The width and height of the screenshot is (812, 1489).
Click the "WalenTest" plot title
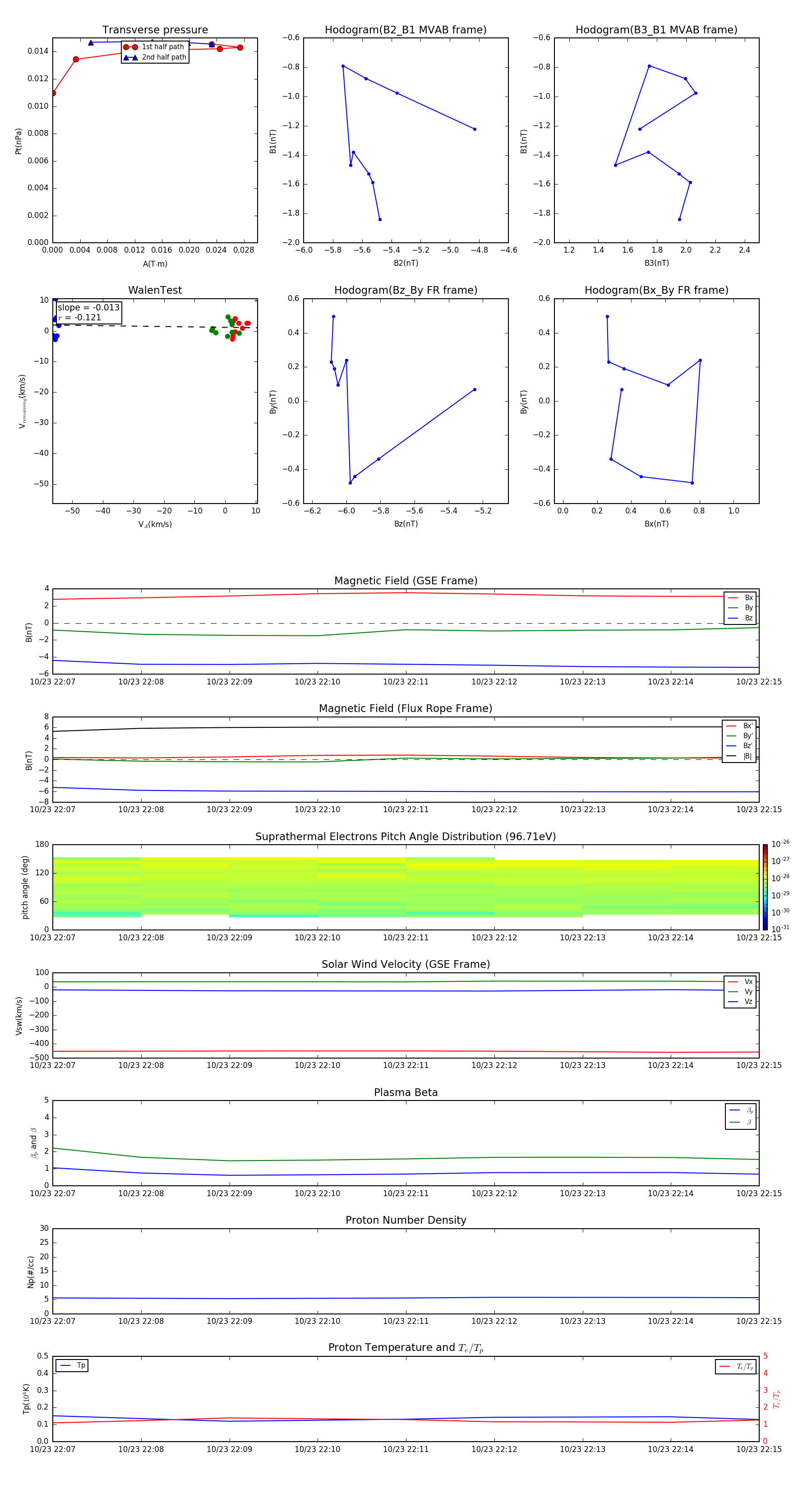tap(155, 290)
